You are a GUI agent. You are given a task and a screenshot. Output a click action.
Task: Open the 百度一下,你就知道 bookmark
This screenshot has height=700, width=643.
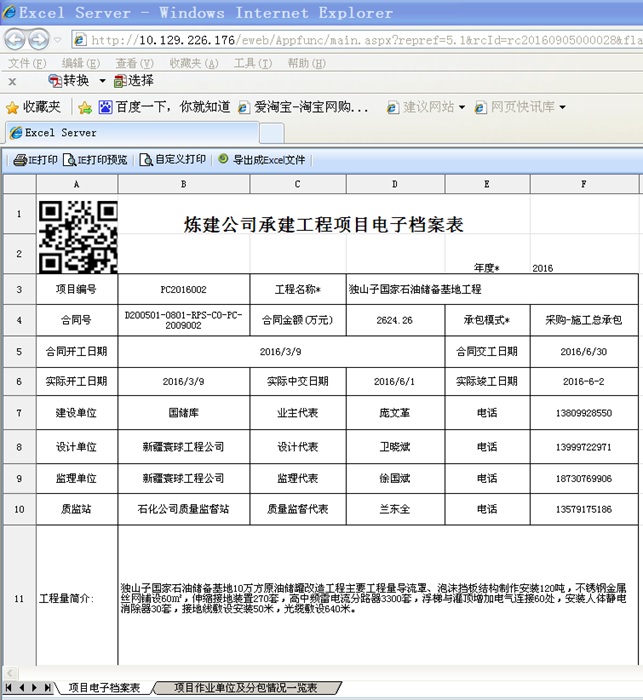point(164,107)
